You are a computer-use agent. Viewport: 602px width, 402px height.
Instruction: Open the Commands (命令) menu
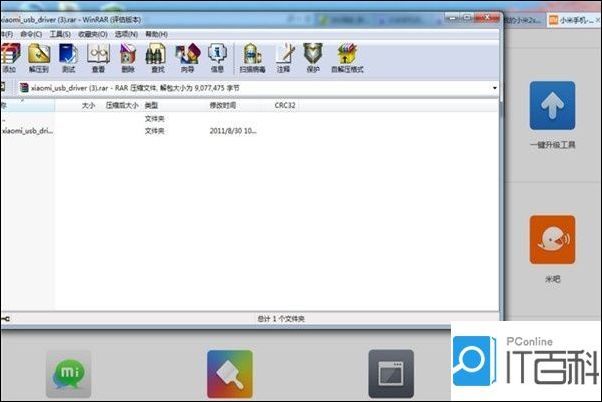click(31, 34)
